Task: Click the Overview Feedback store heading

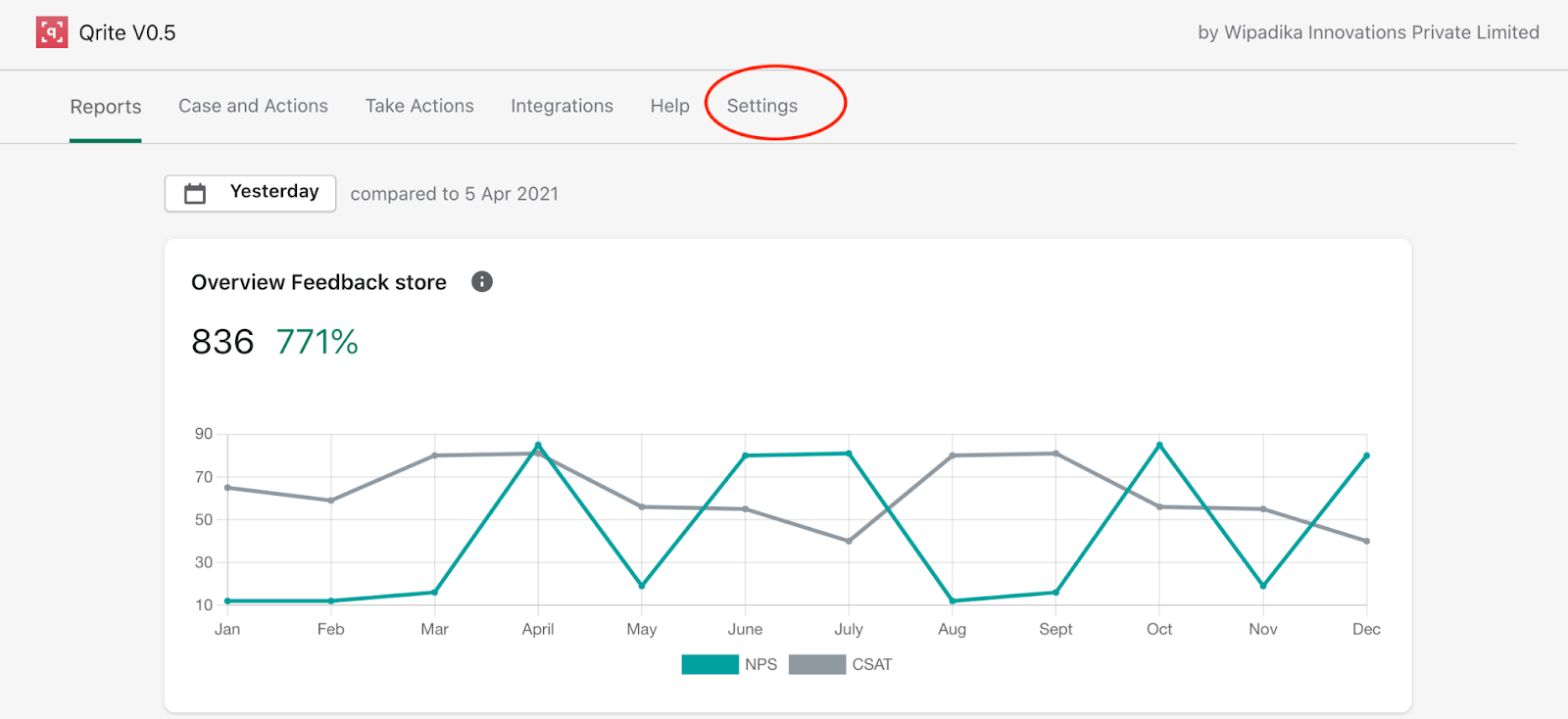Action: (318, 282)
